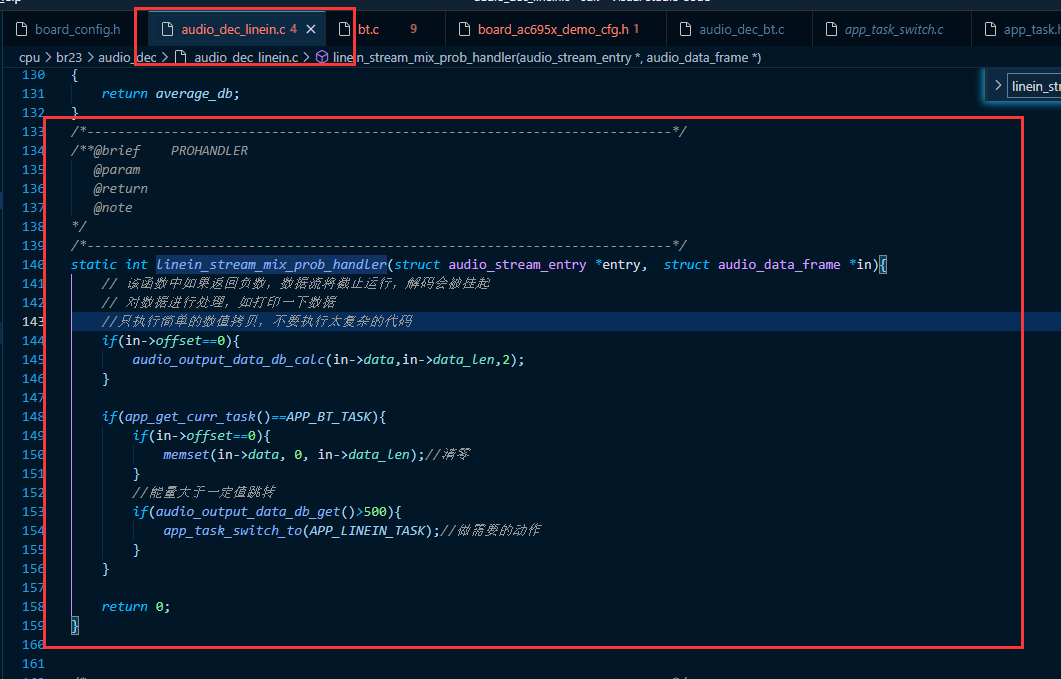Viewport: 1061px width, 679px height.
Task: Click the memset call on line 150
Action: pyautogui.click(x=186, y=454)
